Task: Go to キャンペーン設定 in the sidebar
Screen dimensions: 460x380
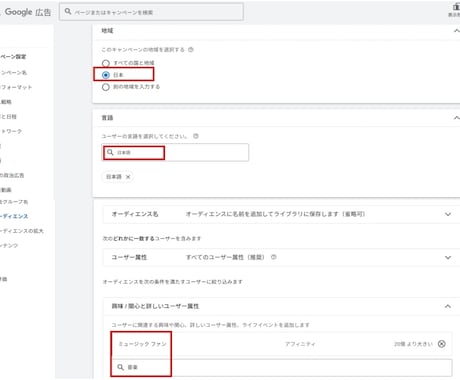Action: [13, 57]
